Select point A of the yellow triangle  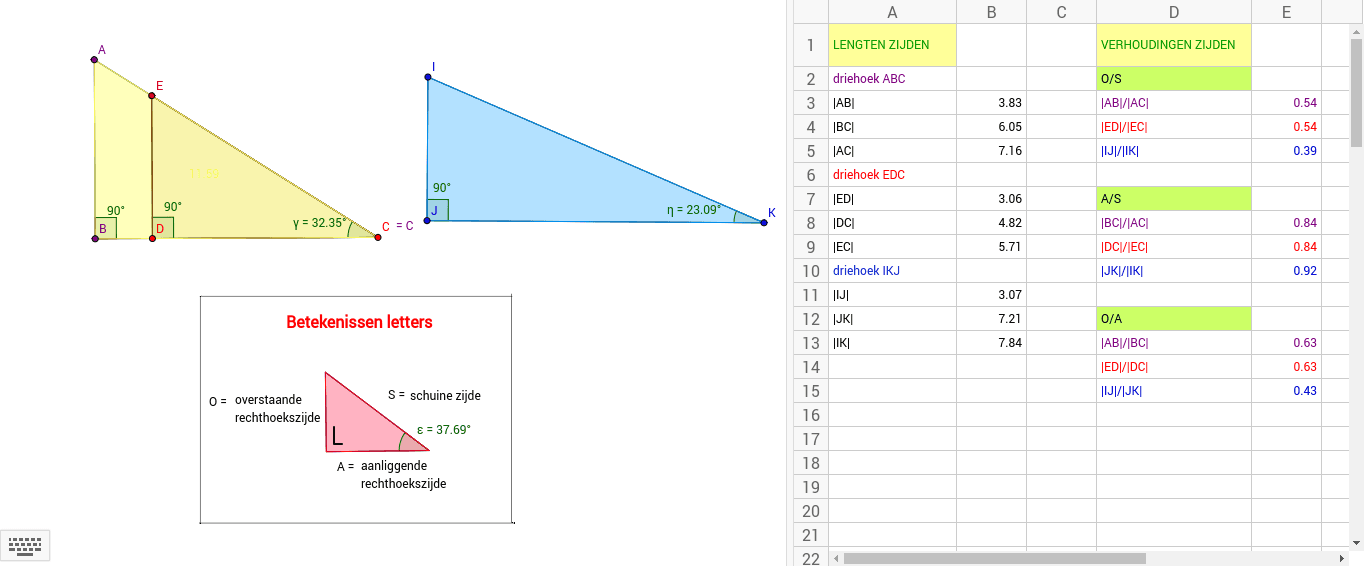(94, 60)
